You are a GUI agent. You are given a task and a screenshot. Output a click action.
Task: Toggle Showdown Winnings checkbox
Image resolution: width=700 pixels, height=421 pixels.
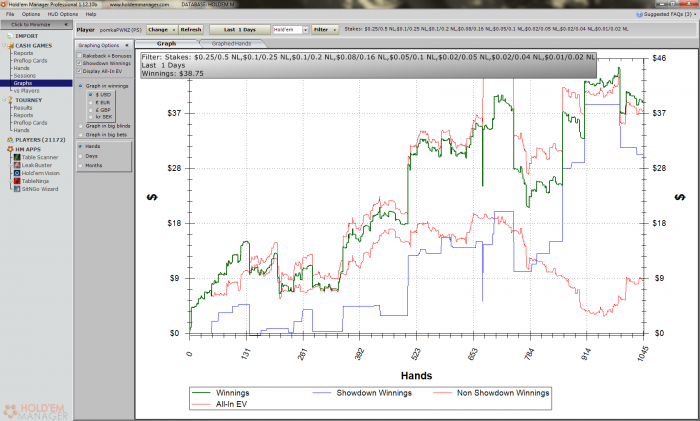[79, 63]
